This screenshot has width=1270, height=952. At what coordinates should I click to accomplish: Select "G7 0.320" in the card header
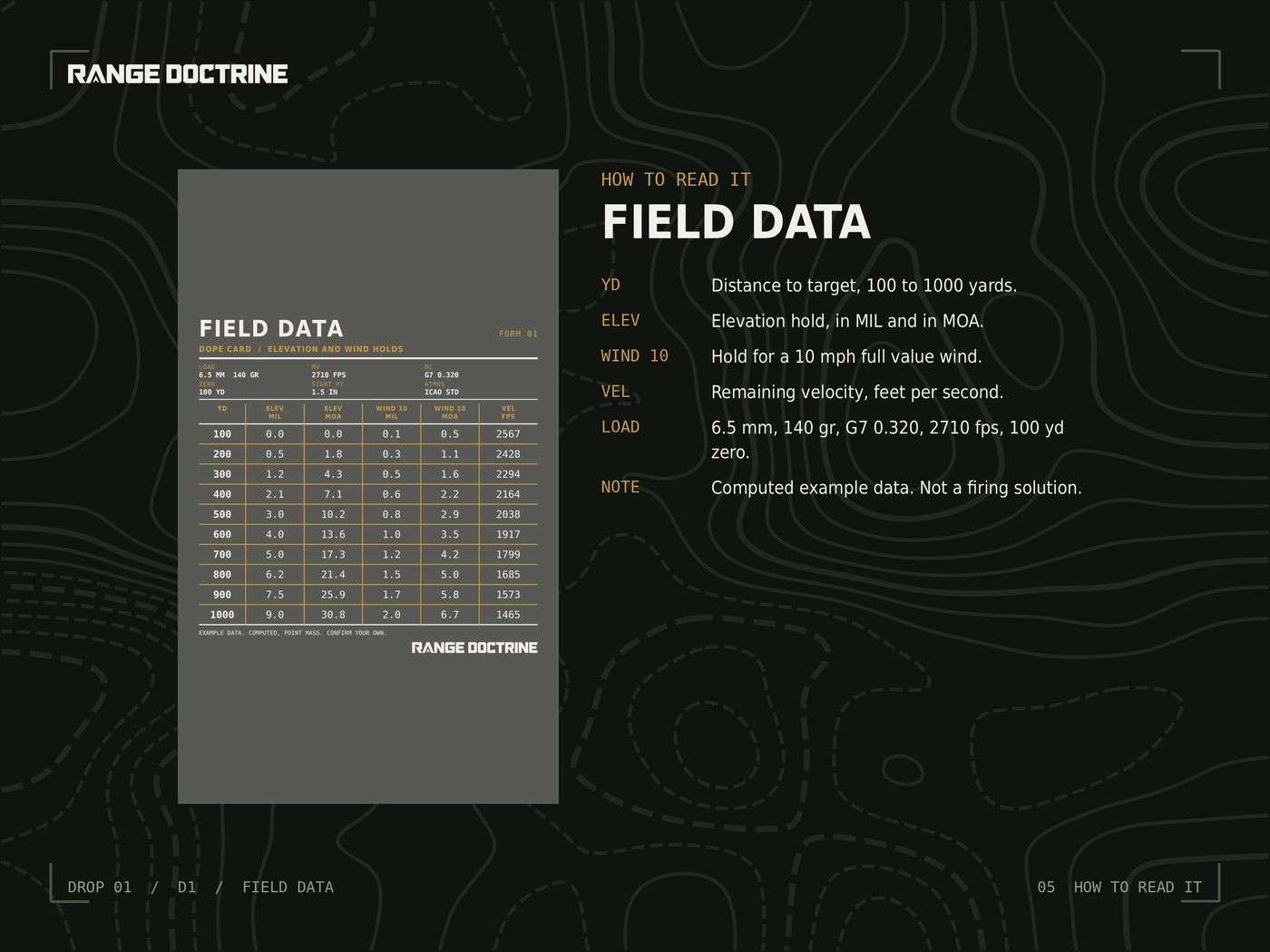click(442, 374)
